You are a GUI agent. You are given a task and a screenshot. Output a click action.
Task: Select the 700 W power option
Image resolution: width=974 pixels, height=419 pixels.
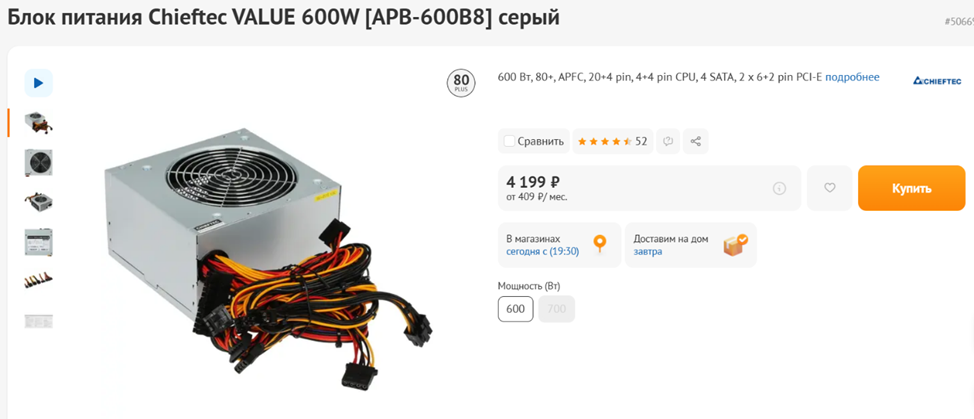pyautogui.click(x=557, y=309)
